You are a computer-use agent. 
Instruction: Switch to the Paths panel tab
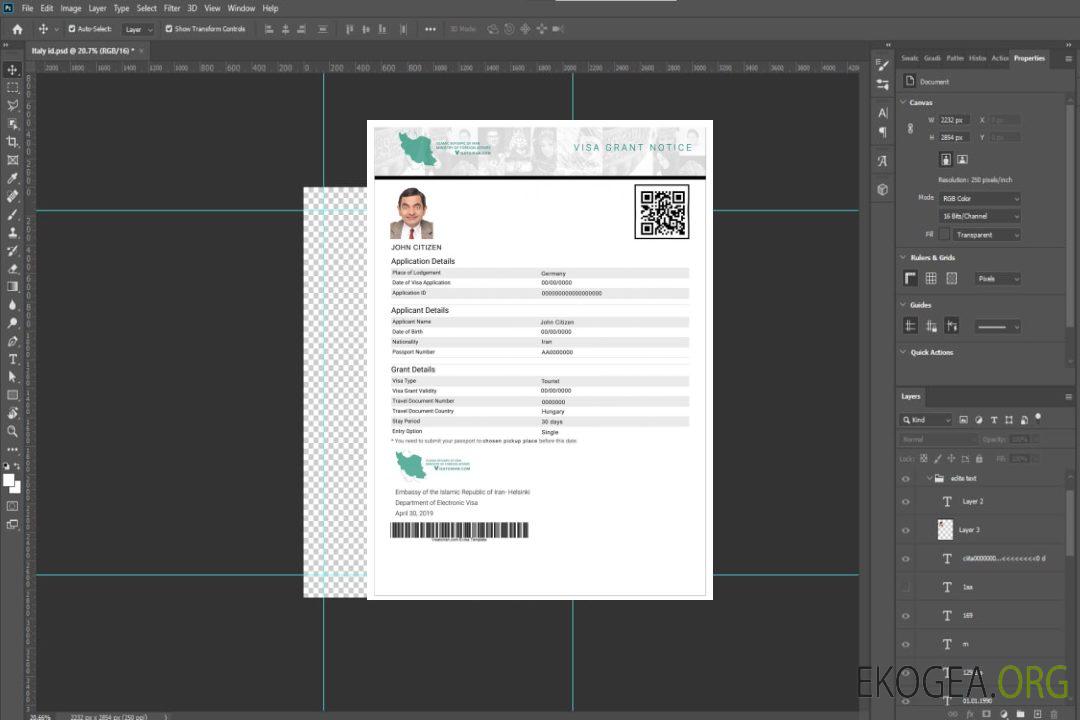point(955,59)
